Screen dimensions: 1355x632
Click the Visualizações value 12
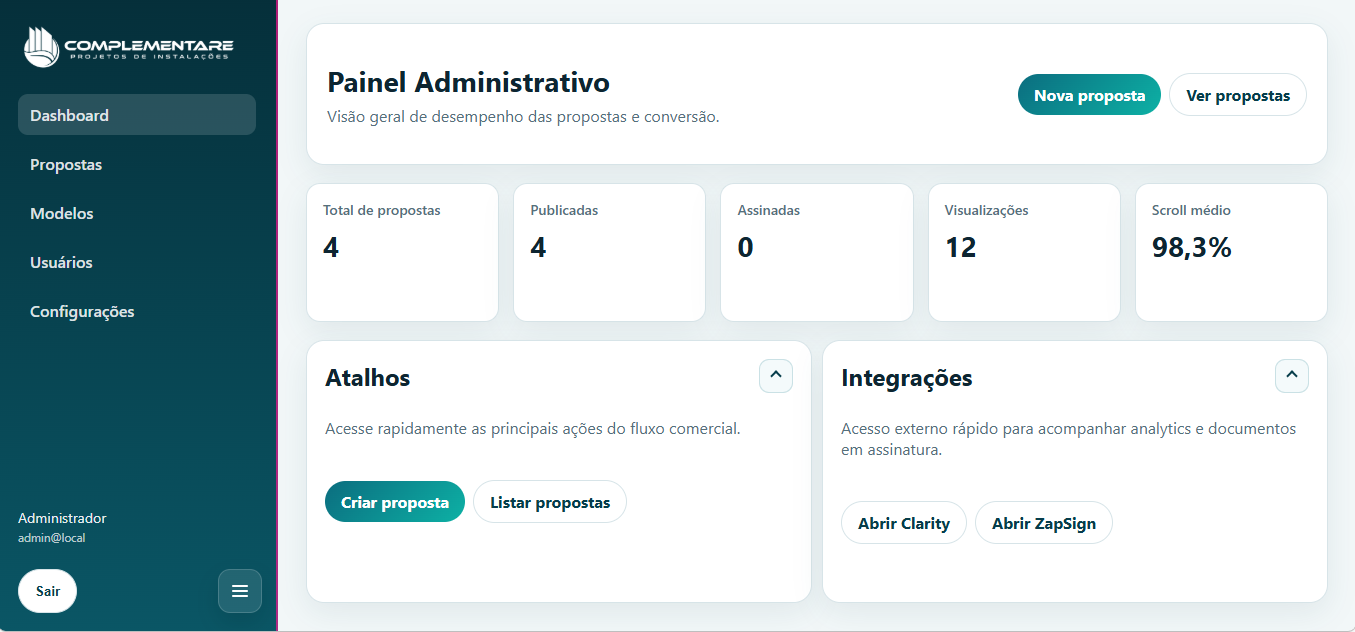[960, 247]
